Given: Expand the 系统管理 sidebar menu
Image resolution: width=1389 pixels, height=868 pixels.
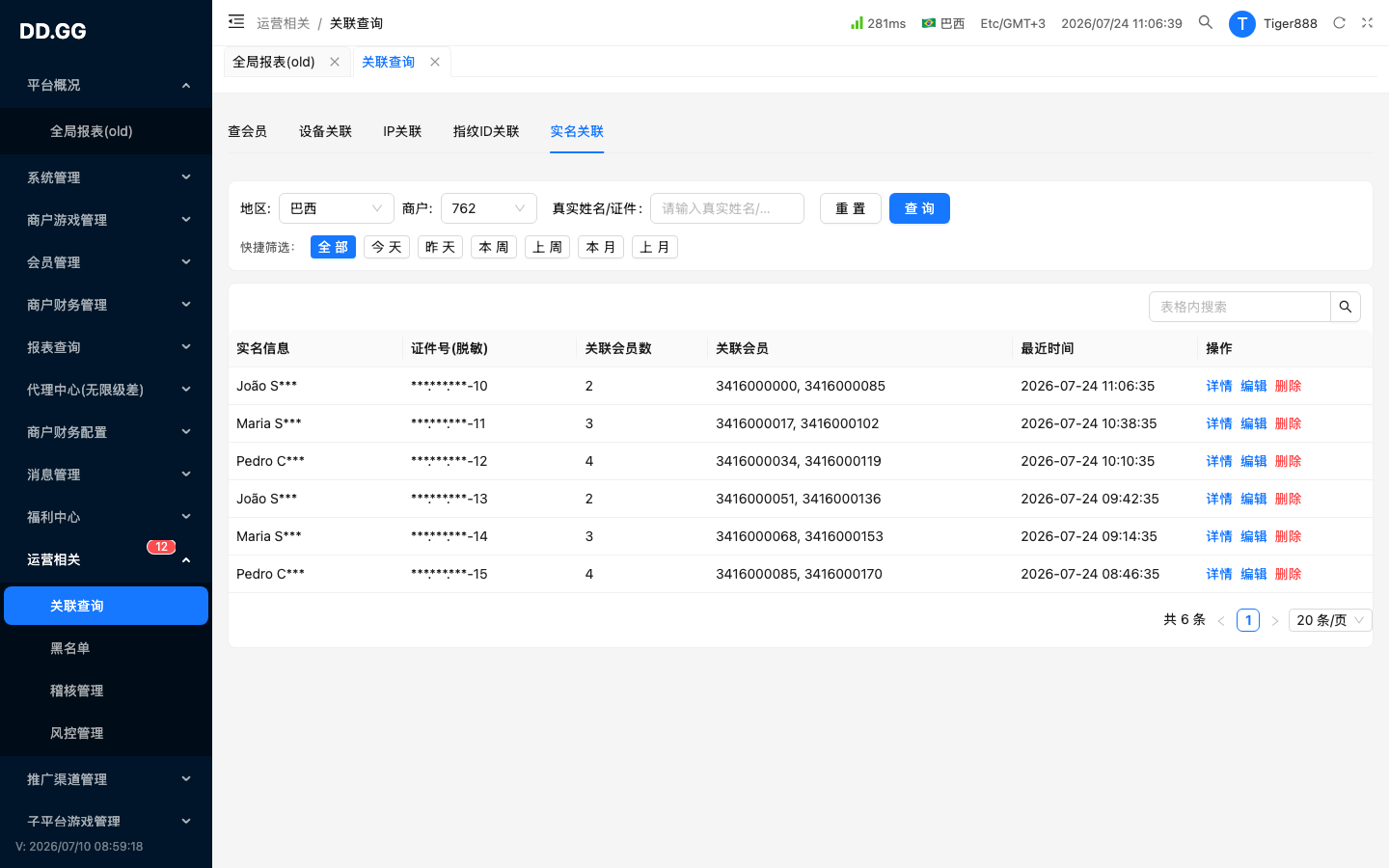Looking at the screenshot, I should (106, 177).
